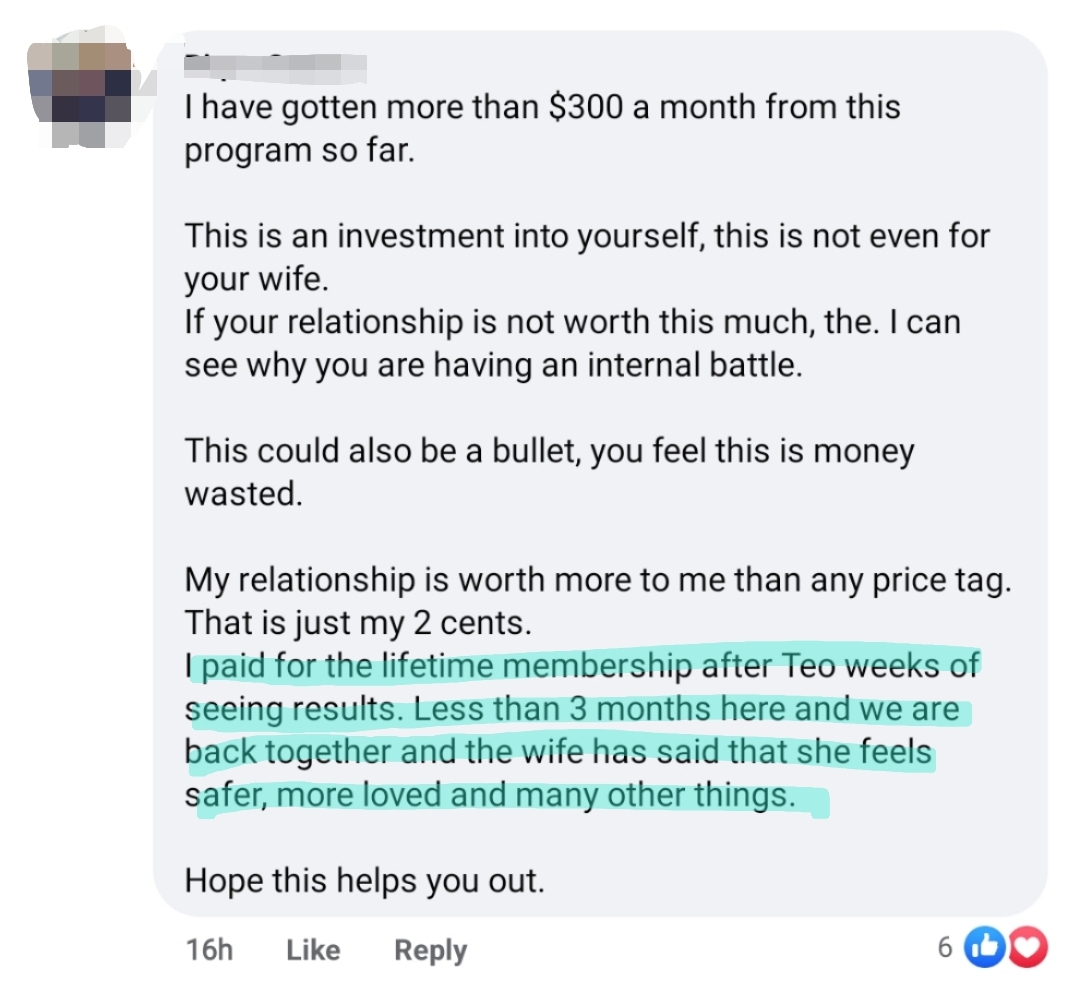Show reactions by clicking the count 6
Viewport: 1080px width, 999px height.
[945, 948]
